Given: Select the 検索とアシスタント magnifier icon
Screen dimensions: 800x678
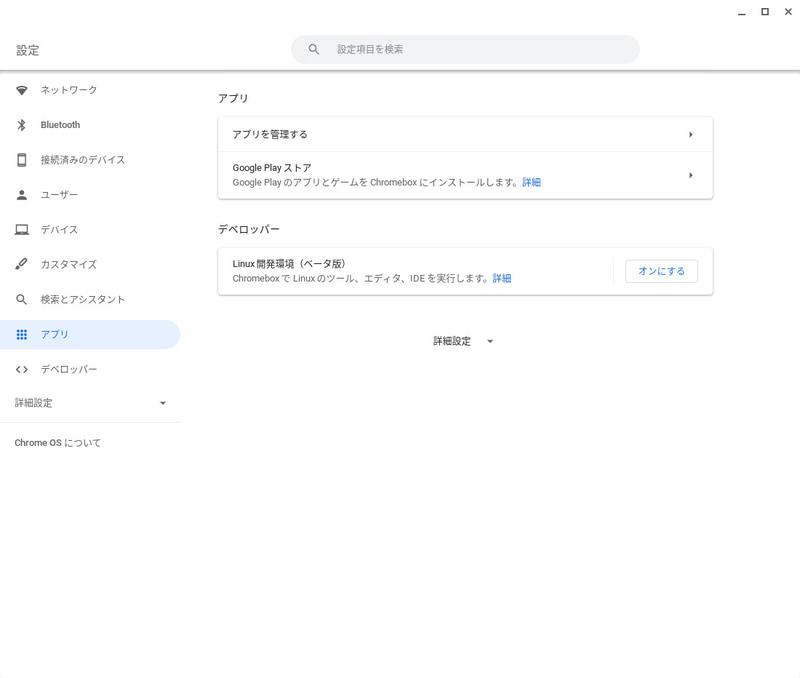Looking at the screenshot, I should pos(22,299).
